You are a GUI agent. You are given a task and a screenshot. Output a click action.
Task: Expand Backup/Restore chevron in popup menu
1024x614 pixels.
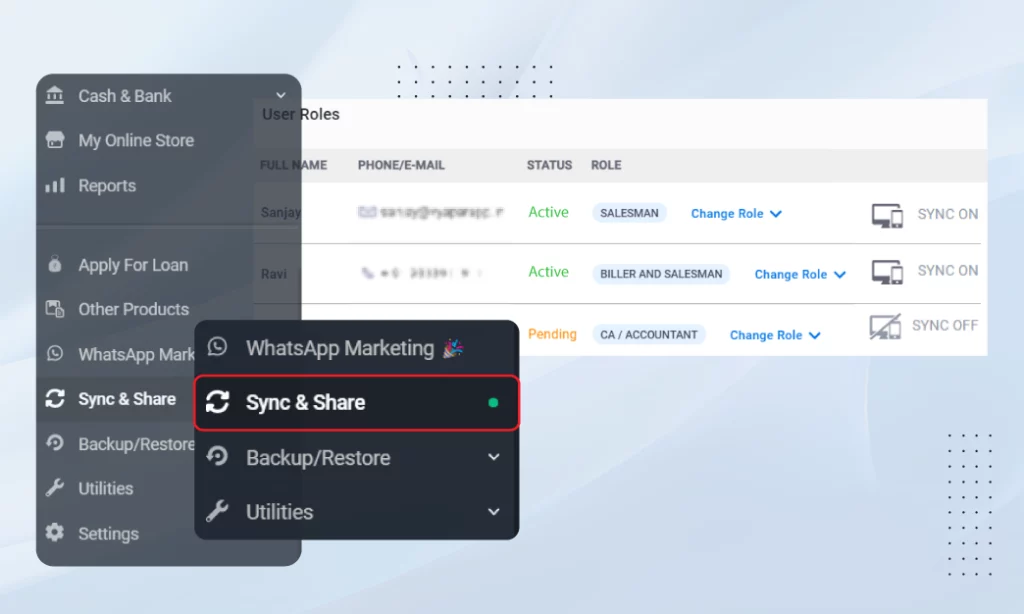[493, 457]
